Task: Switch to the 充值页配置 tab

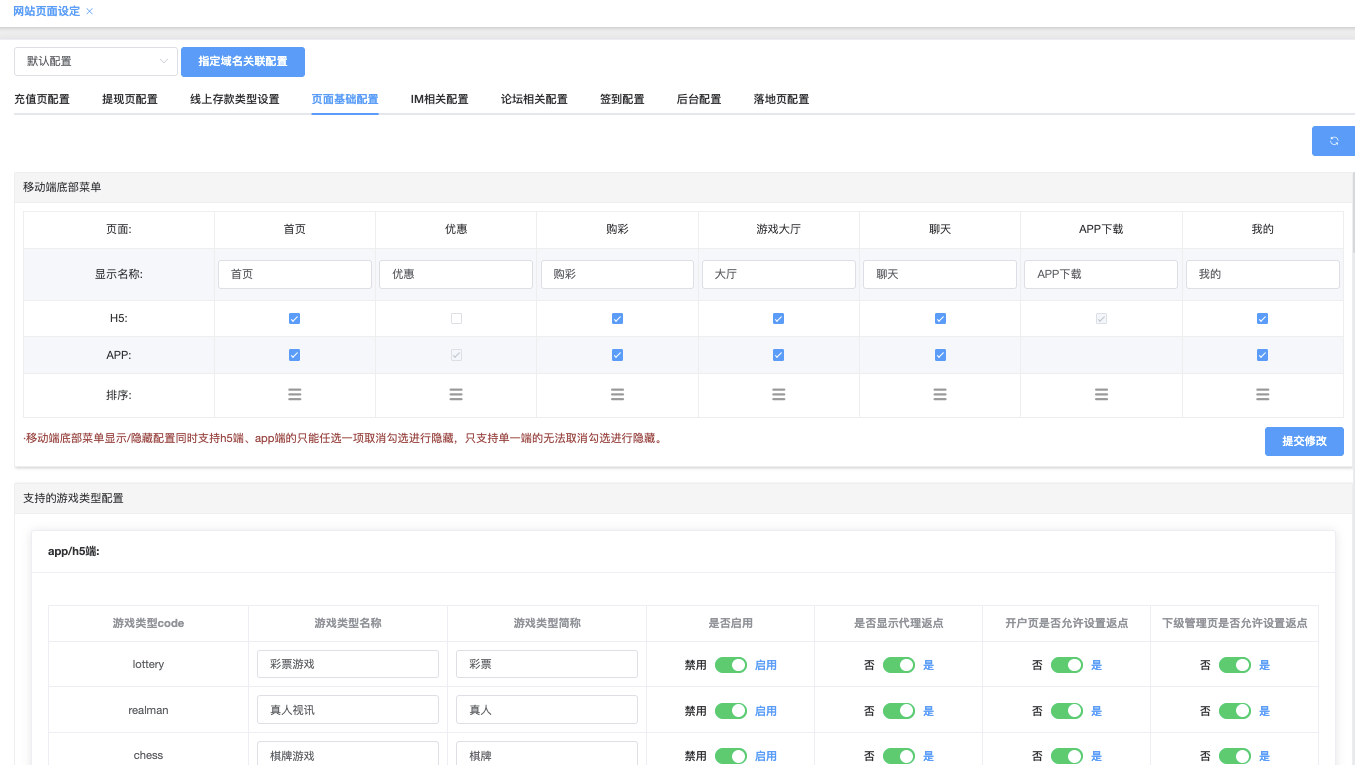Action: [x=42, y=99]
